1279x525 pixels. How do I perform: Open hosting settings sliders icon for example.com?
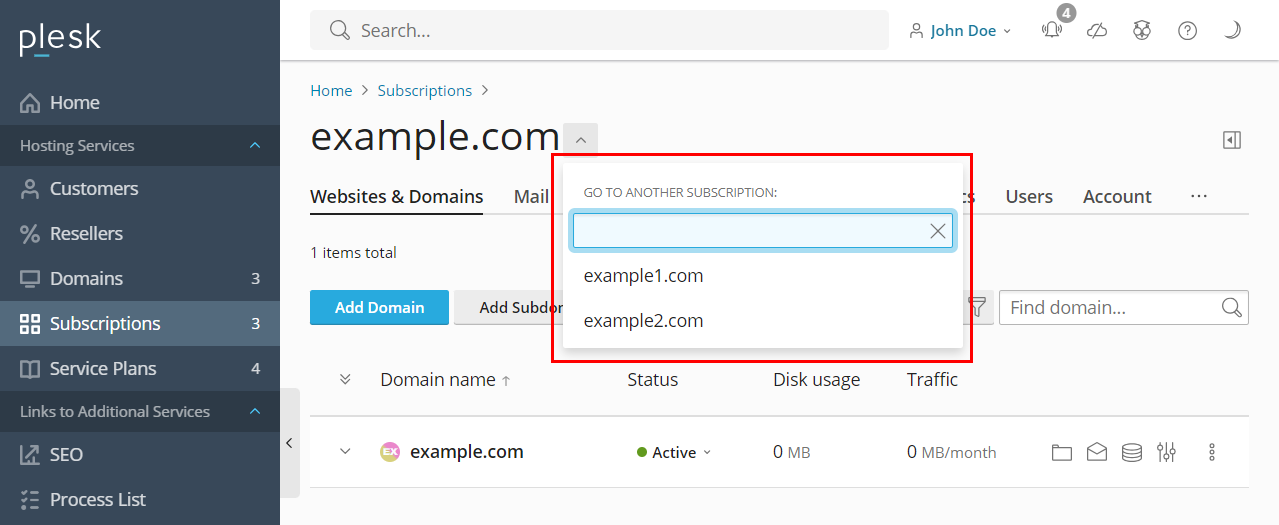point(1166,453)
